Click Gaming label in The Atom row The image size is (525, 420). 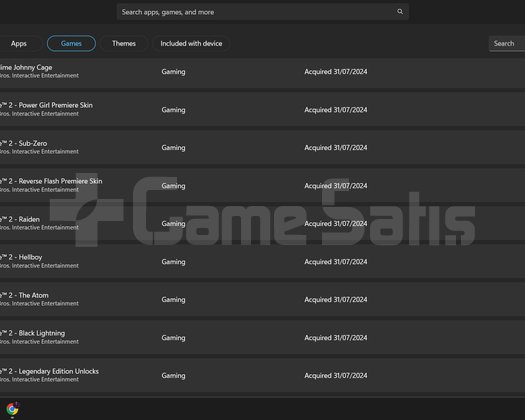(173, 300)
